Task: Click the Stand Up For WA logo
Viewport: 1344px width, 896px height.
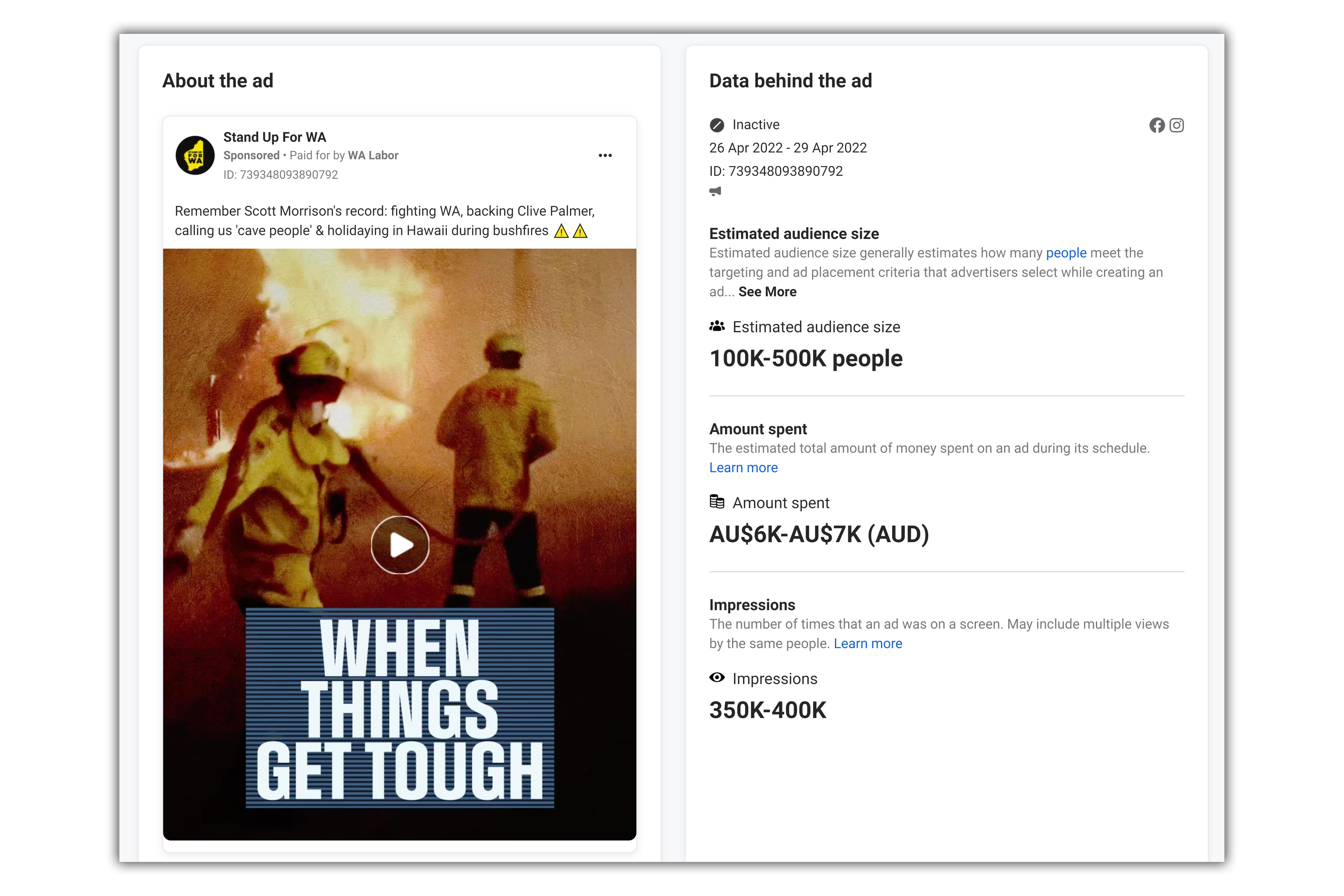Action: (x=195, y=155)
